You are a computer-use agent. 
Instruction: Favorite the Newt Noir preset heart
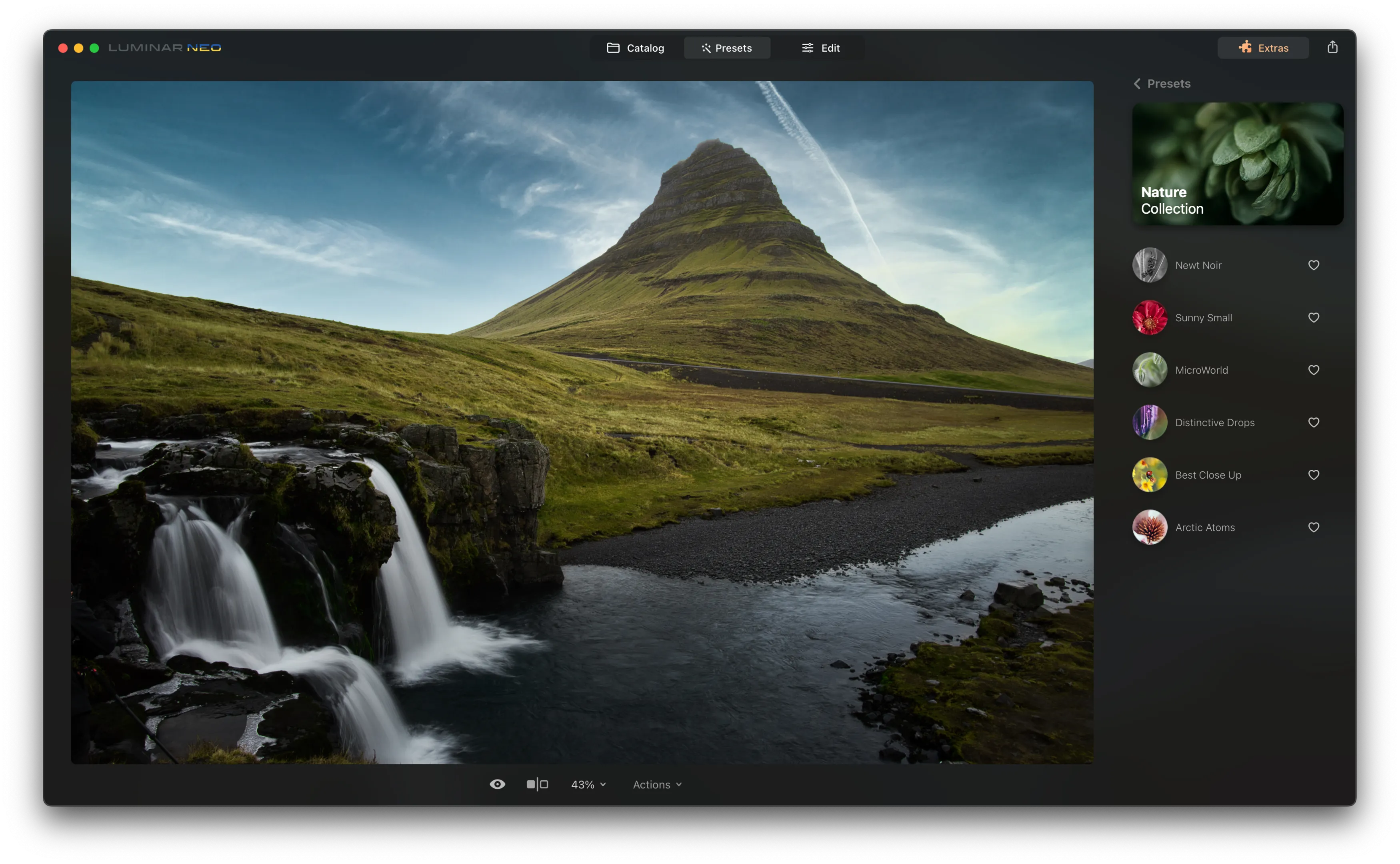[x=1313, y=265]
